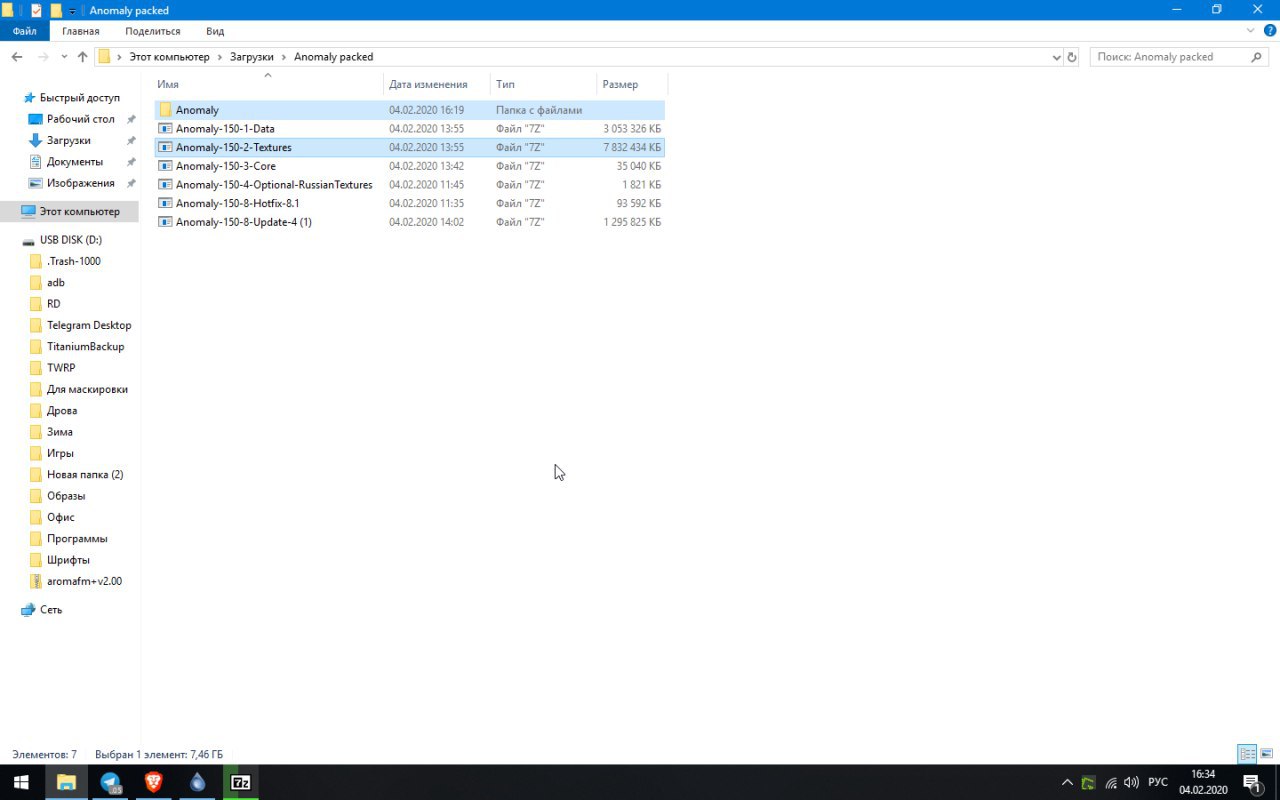Select Anomaly packed breadcrumb segment

pyautogui.click(x=333, y=57)
